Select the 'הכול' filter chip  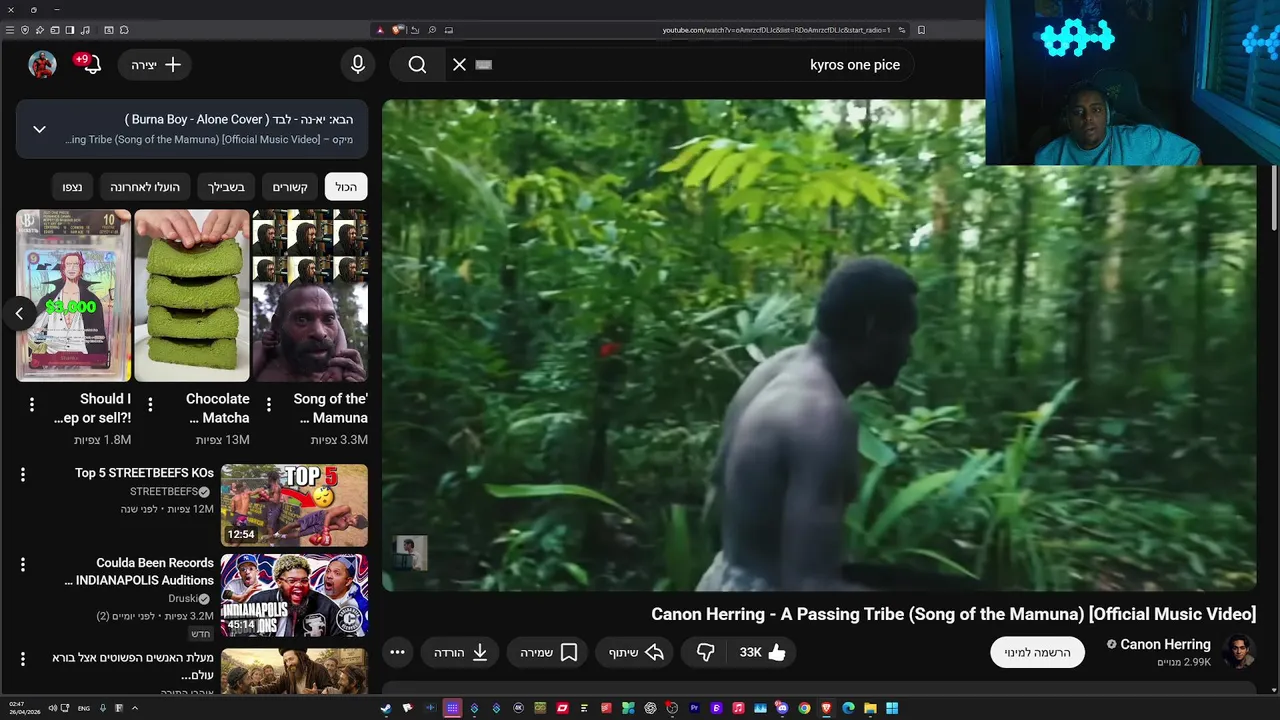click(x=346, y=187)
